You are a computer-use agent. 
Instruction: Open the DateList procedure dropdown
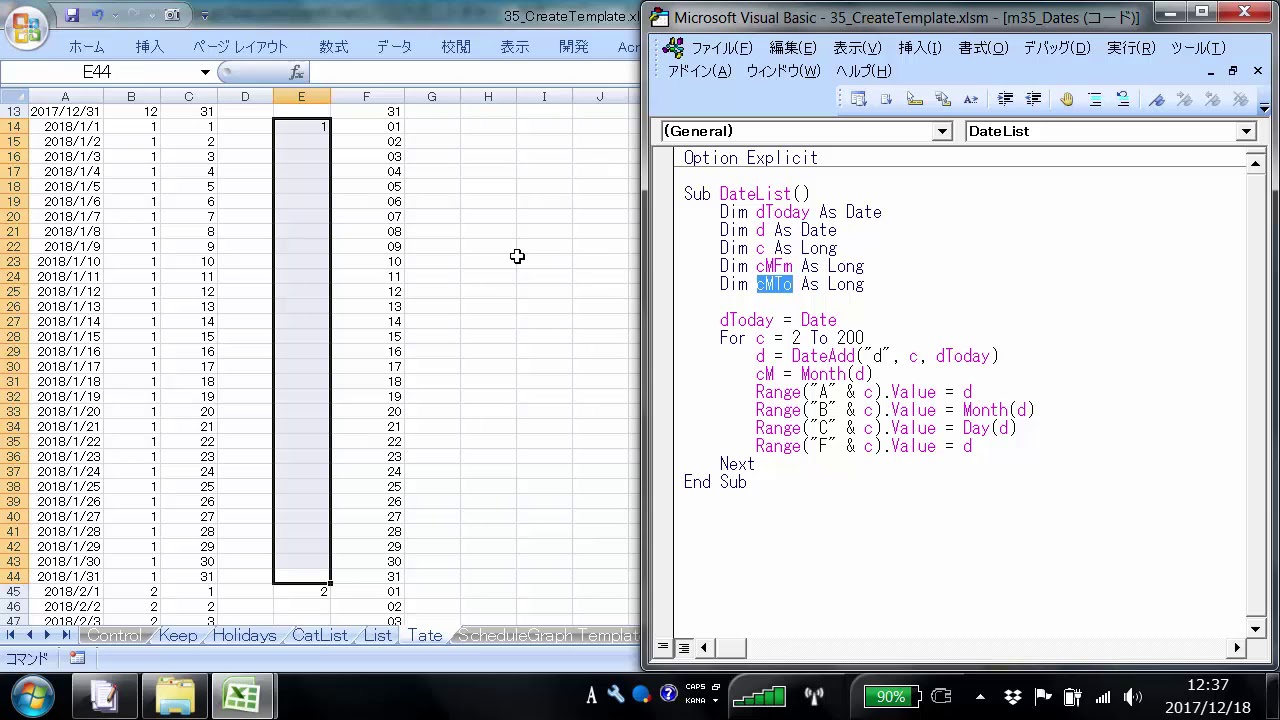(1246, 131)
